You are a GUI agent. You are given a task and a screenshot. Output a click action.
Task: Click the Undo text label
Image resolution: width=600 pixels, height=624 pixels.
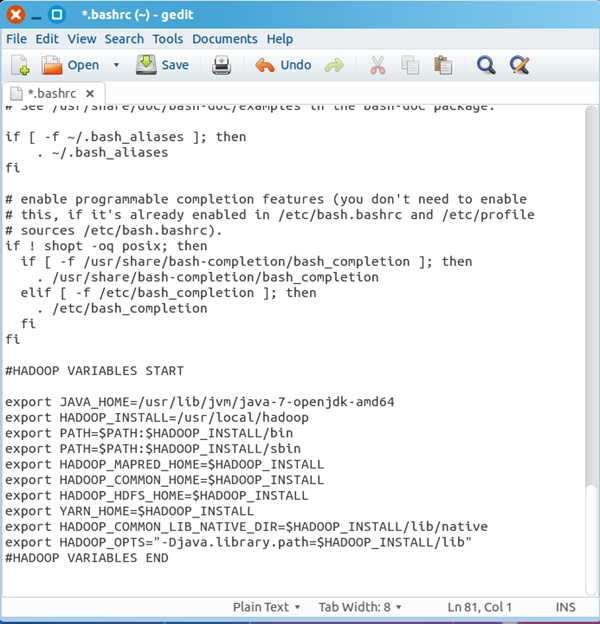click(x=296, y=65)
